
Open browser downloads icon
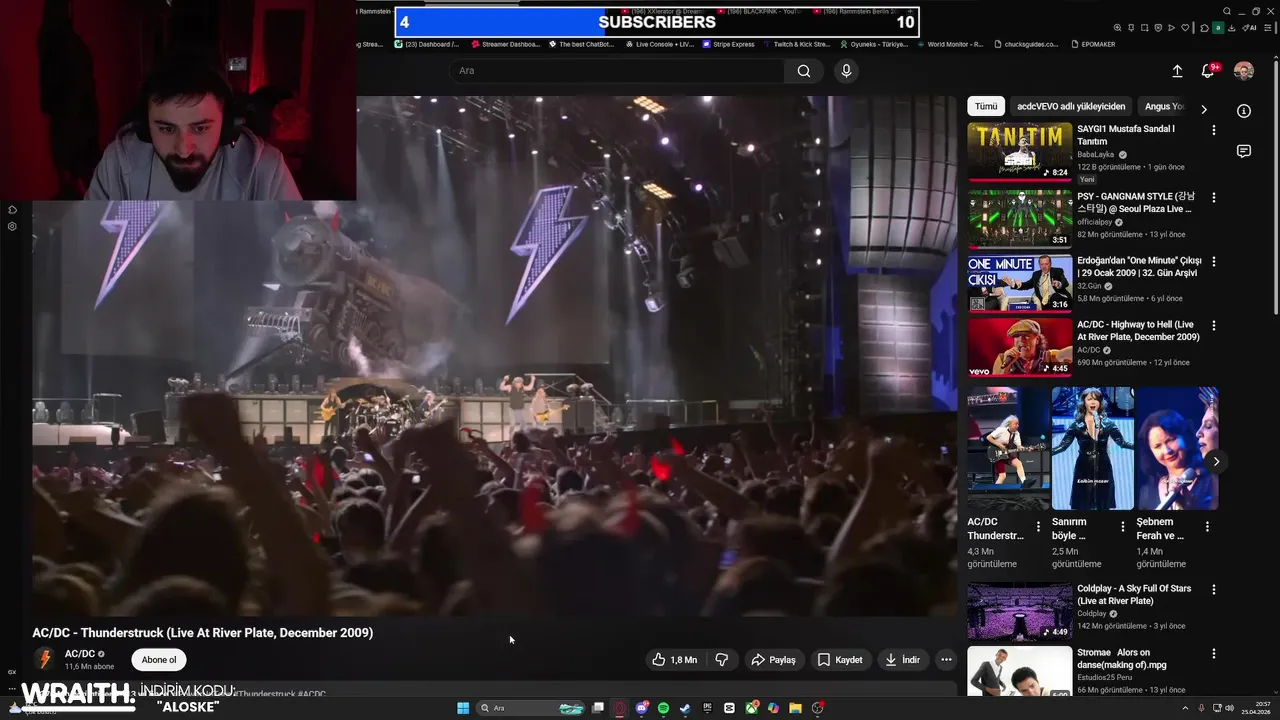coord(1231,28)
